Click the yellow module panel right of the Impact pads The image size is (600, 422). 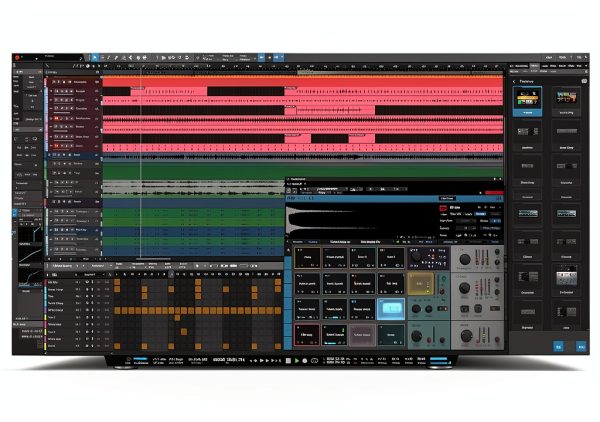tap(420, 284)
